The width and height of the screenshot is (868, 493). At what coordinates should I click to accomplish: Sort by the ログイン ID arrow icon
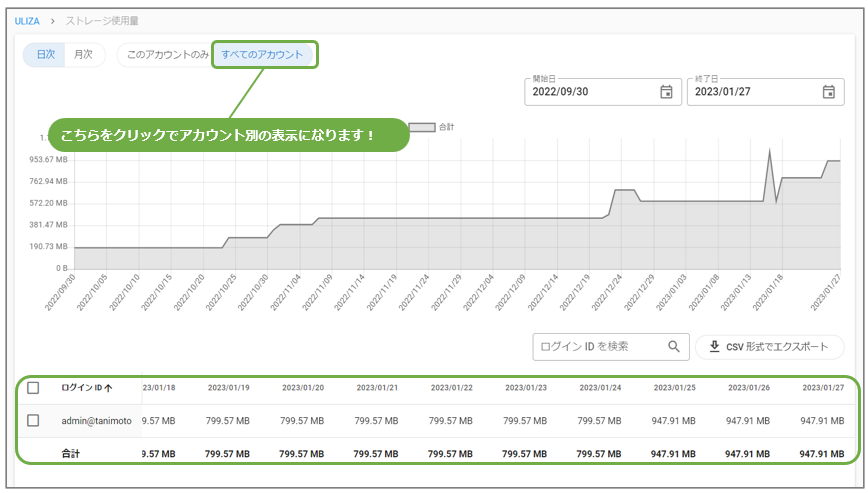[x=109, y=388]
